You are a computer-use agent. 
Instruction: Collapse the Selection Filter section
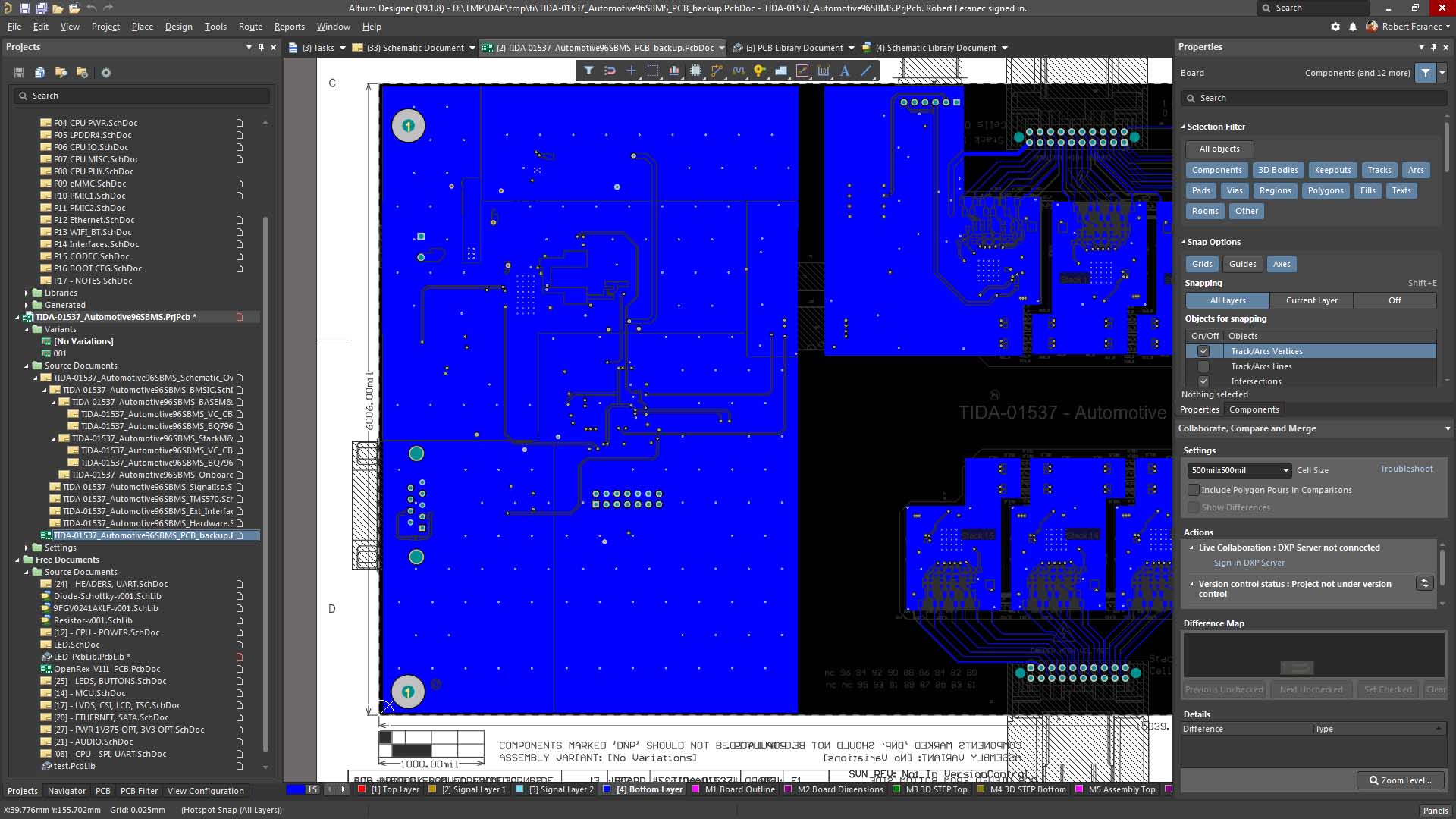pyautogui.click(x=1183, y=127)
